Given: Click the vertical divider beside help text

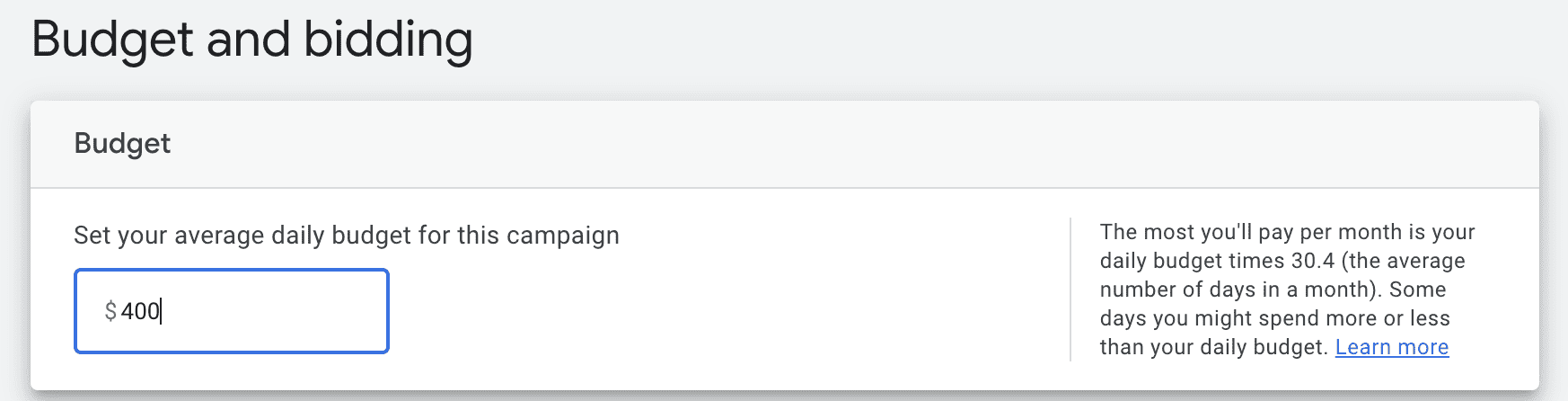Looking at the screenshot, I should click(1070, 290).
